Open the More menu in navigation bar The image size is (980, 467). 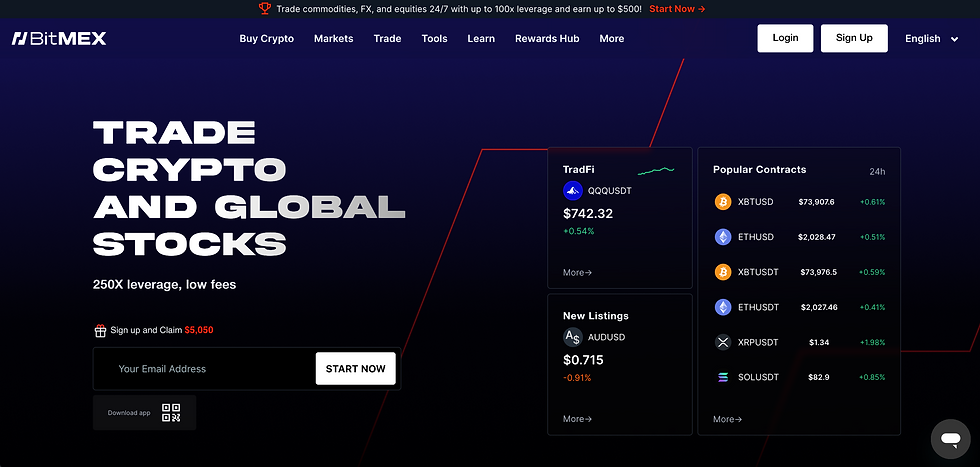click(612, 39)
